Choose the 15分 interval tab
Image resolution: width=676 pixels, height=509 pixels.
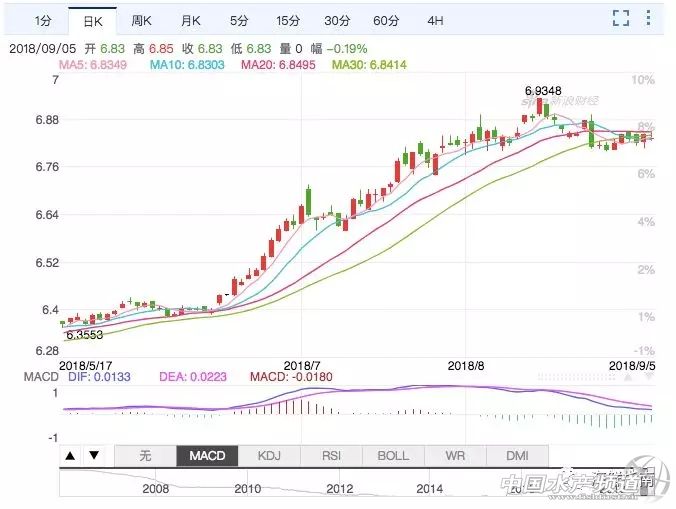pyautogui.click(x=287, y=20)
